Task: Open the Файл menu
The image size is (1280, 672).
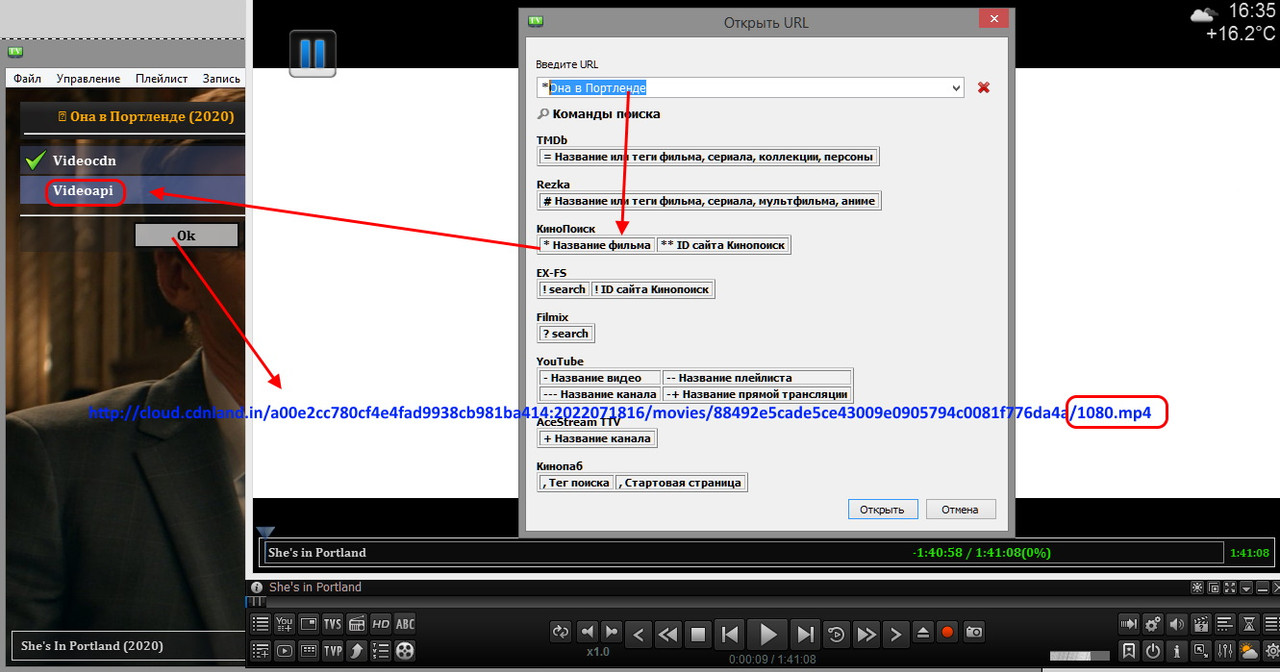Action: 27,78
